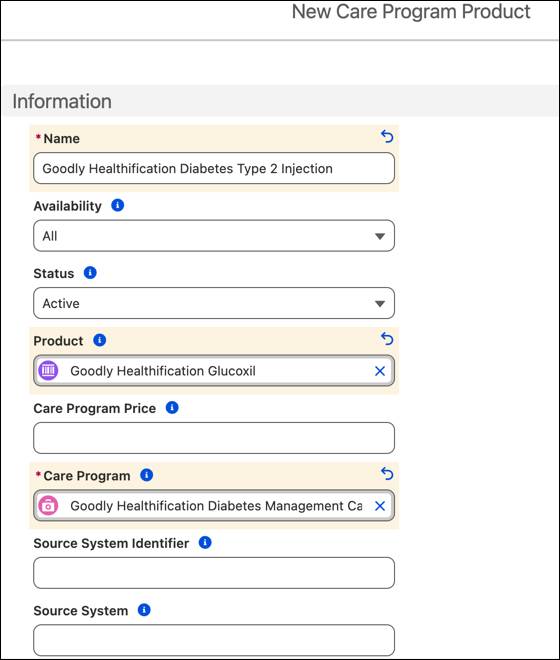Viewport: 560px width, 660px height.
Task: Click the Goodly Healthification Glucoxil text
Action: (x=163, y=371)
